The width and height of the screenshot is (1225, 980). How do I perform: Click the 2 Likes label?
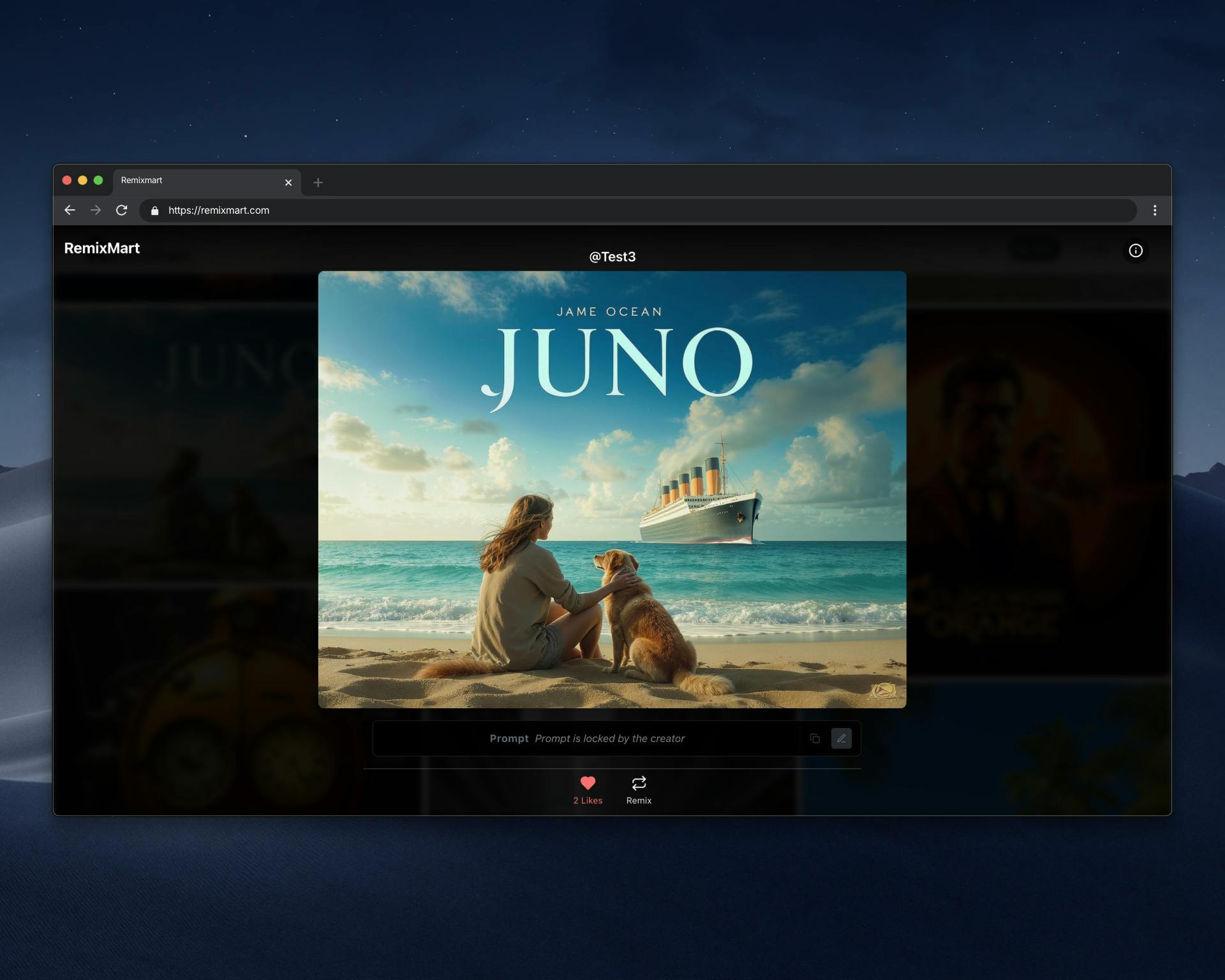(x=588, y=801)
